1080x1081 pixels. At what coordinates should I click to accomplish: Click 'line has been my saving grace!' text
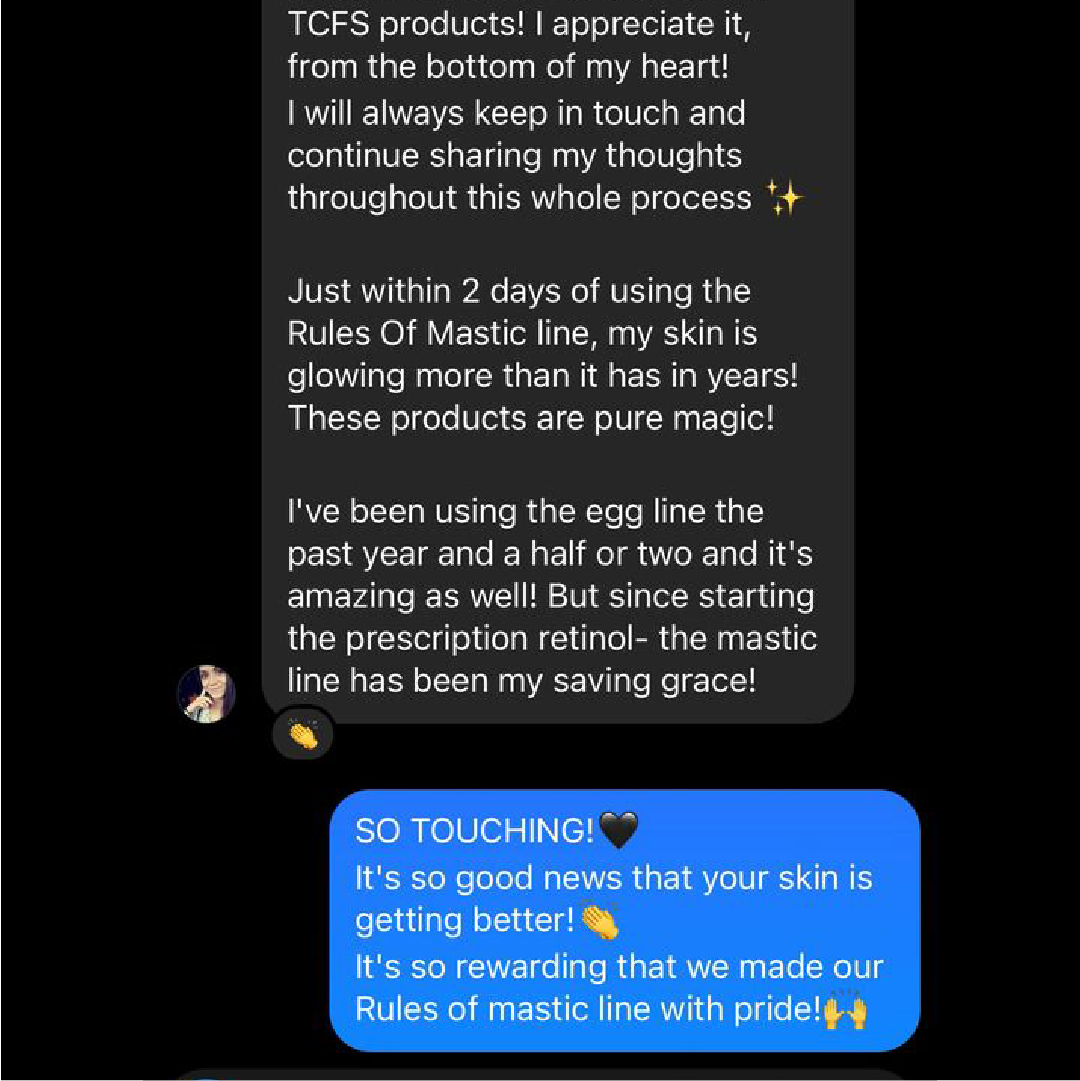click(521, 680)
